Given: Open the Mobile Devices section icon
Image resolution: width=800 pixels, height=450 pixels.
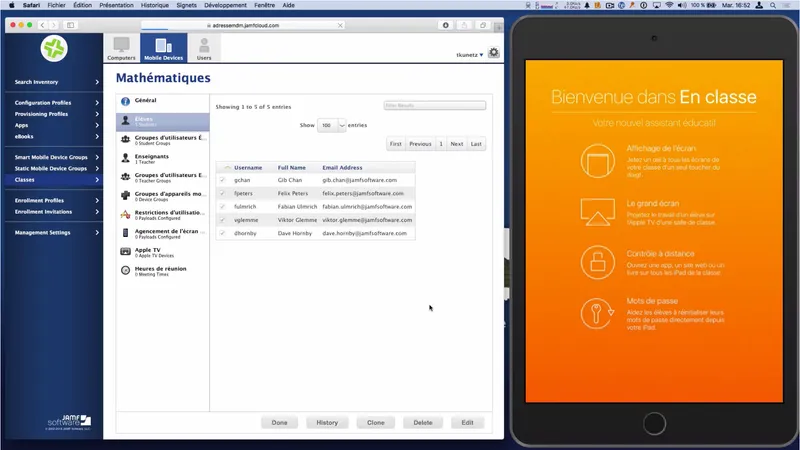Looking at the screenshot, I should tap(163, 48).
